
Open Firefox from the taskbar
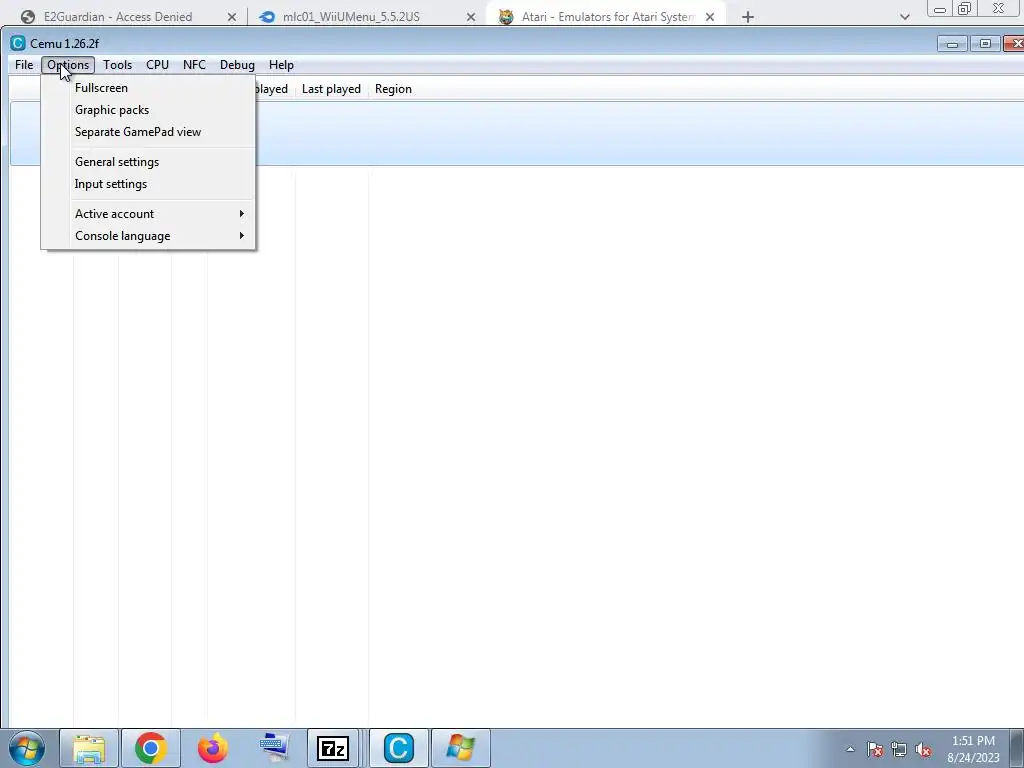(213, 748)
